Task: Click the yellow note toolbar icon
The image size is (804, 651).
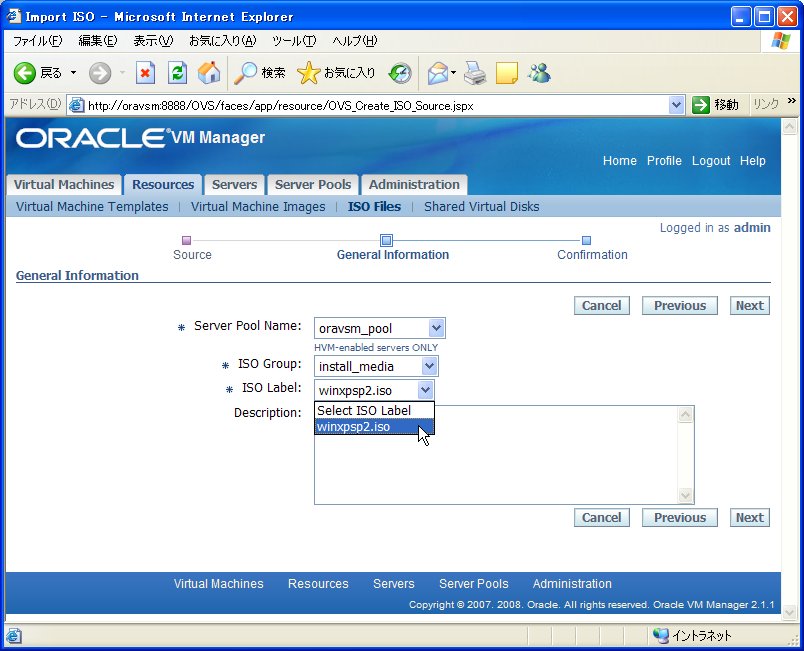Action: click(507, 73)
